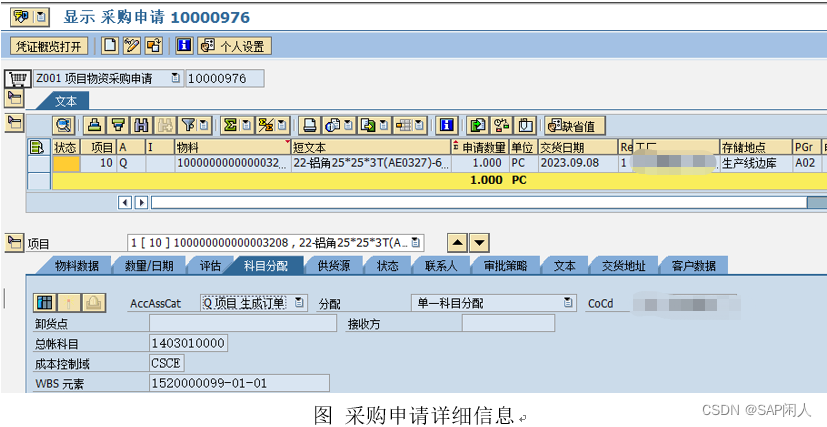Viewport: 827px width, 427px height.
Task: Switch to the 供货源 tab
Action: point(333,266)
